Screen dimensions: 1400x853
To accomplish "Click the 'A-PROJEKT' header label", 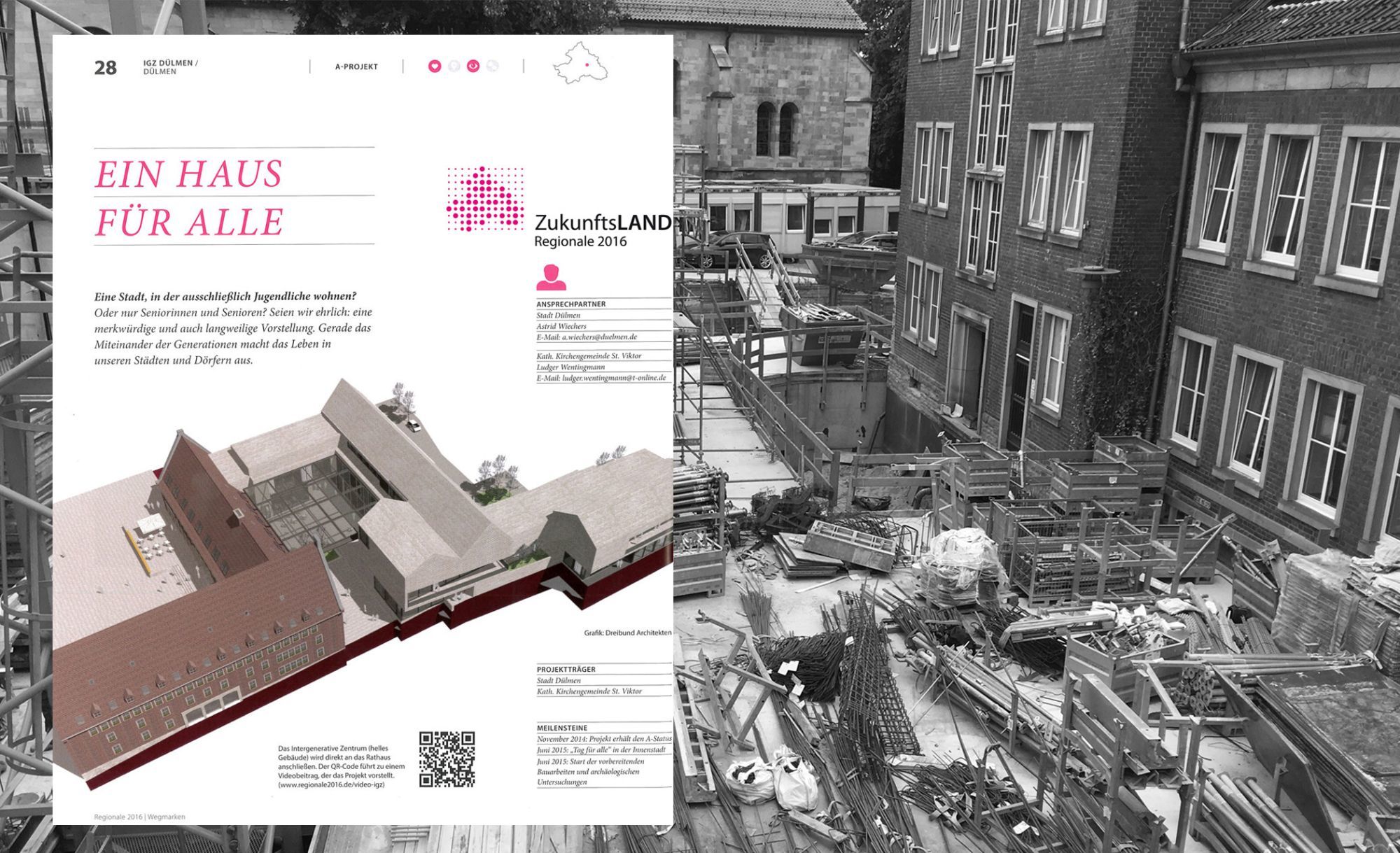I will 356,67.
